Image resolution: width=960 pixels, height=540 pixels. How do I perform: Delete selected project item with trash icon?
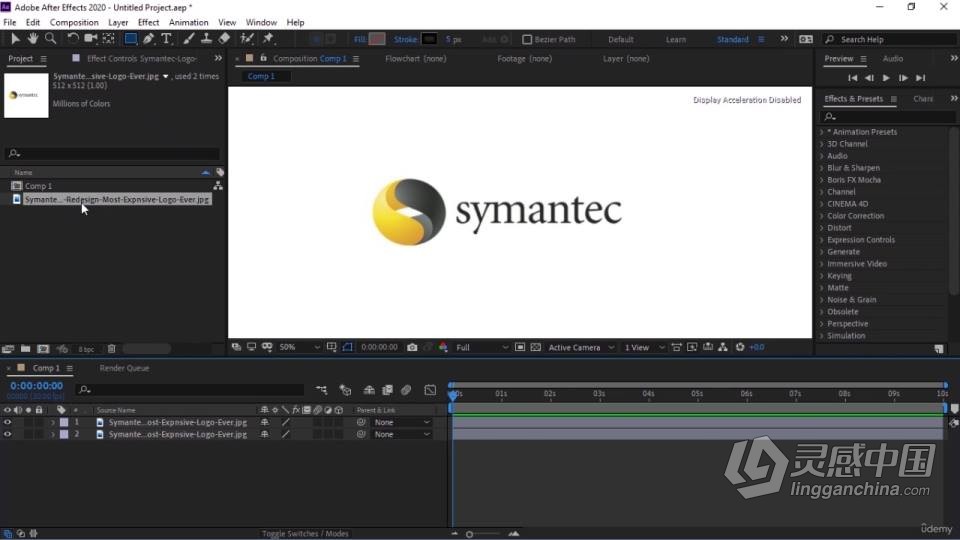[111, 349]
